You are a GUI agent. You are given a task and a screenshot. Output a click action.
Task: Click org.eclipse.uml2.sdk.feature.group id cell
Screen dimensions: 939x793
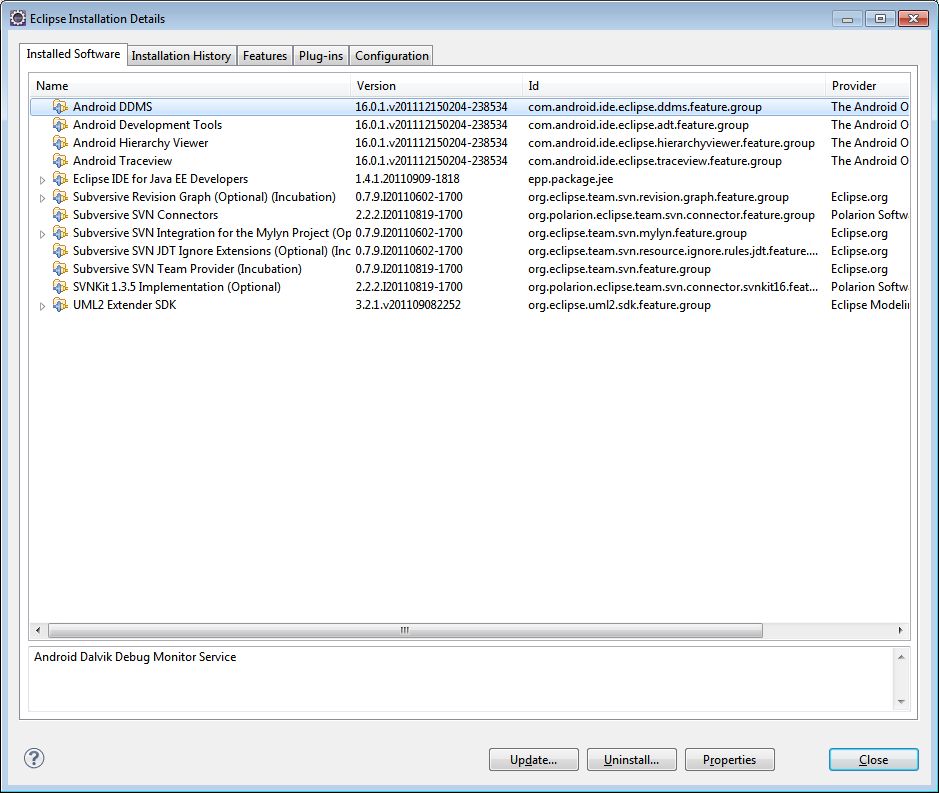[x=619, y=304]
